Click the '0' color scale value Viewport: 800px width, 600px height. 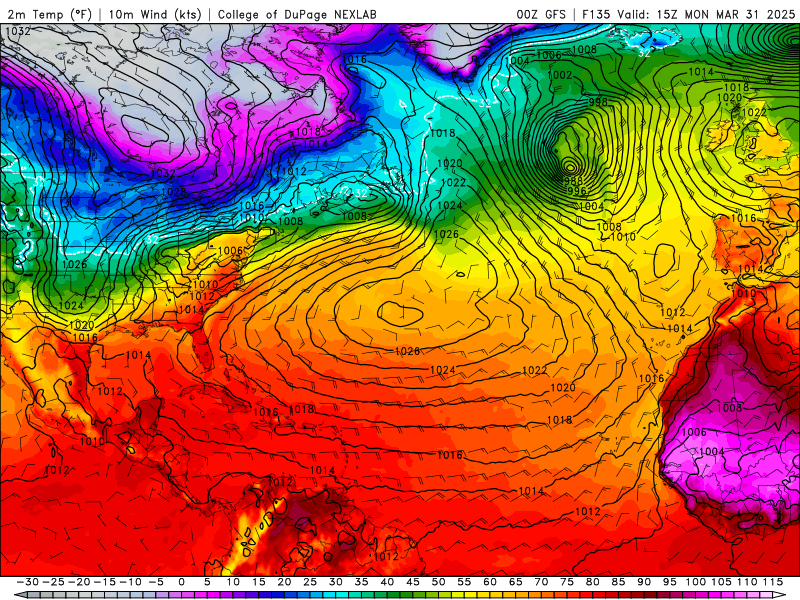(182, 582)
